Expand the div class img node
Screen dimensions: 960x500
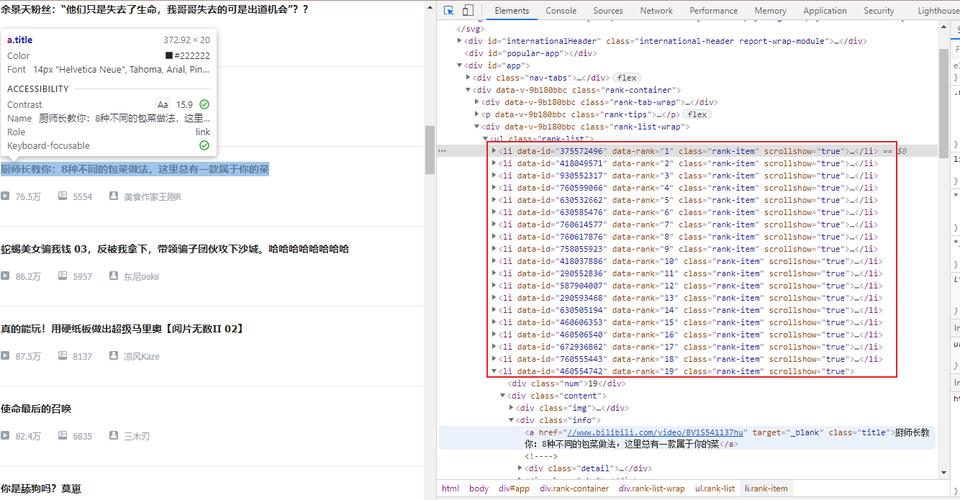coord(511,408)
